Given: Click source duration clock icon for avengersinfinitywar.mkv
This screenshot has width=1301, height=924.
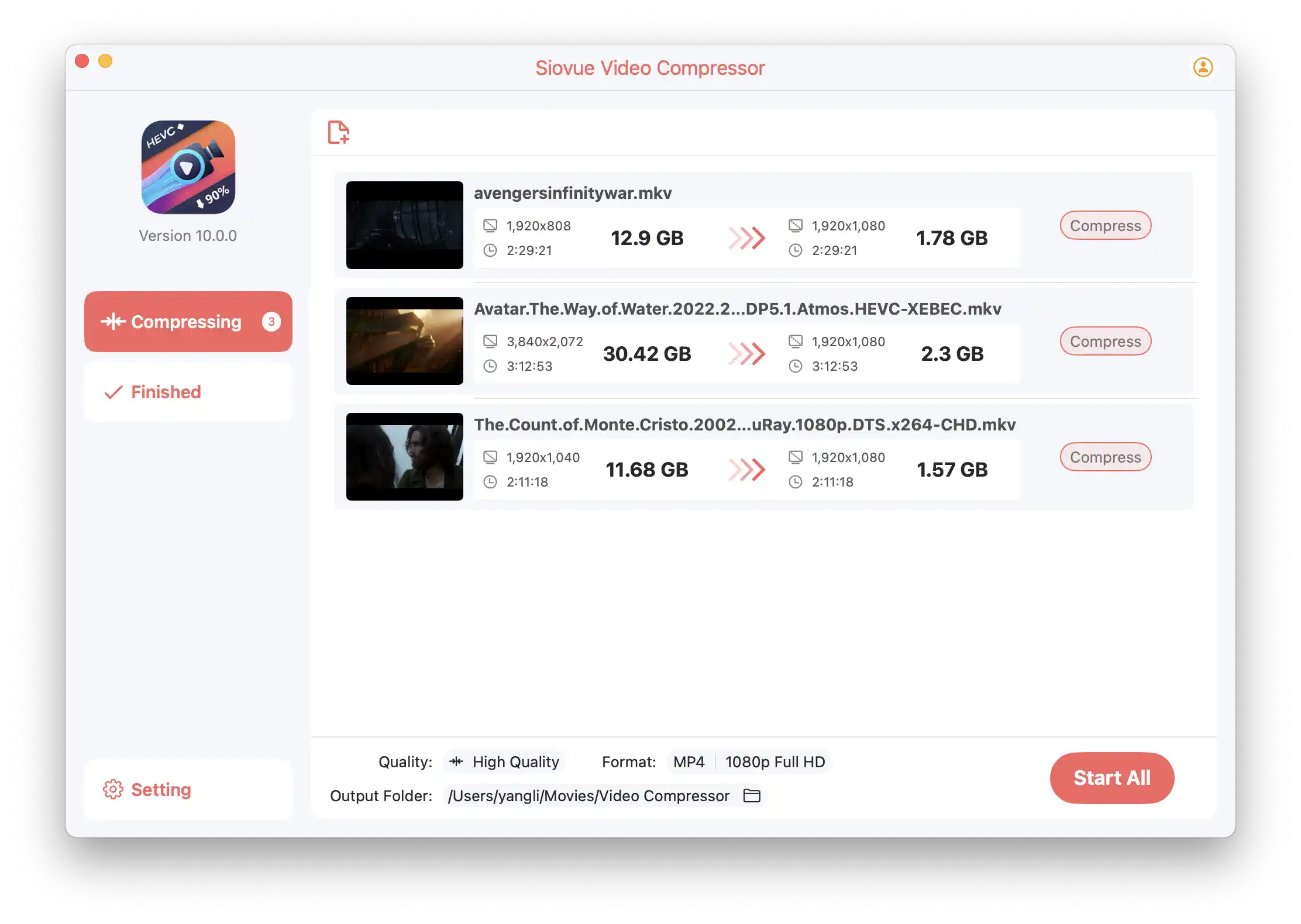Looking at the screenshot, I should click(490, 250).
